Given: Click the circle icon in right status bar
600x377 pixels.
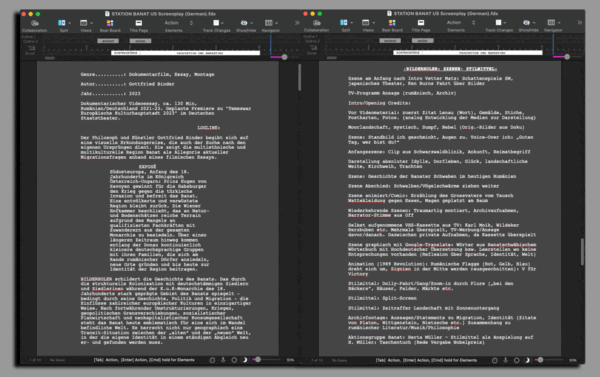Looking at the screenshot, I should click(x=517, y=360).
